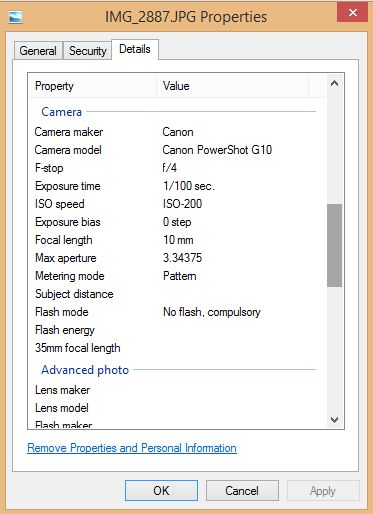Click the Value column header
The height and width of the screenshot is (514, 373).
[x=232, y=86]
